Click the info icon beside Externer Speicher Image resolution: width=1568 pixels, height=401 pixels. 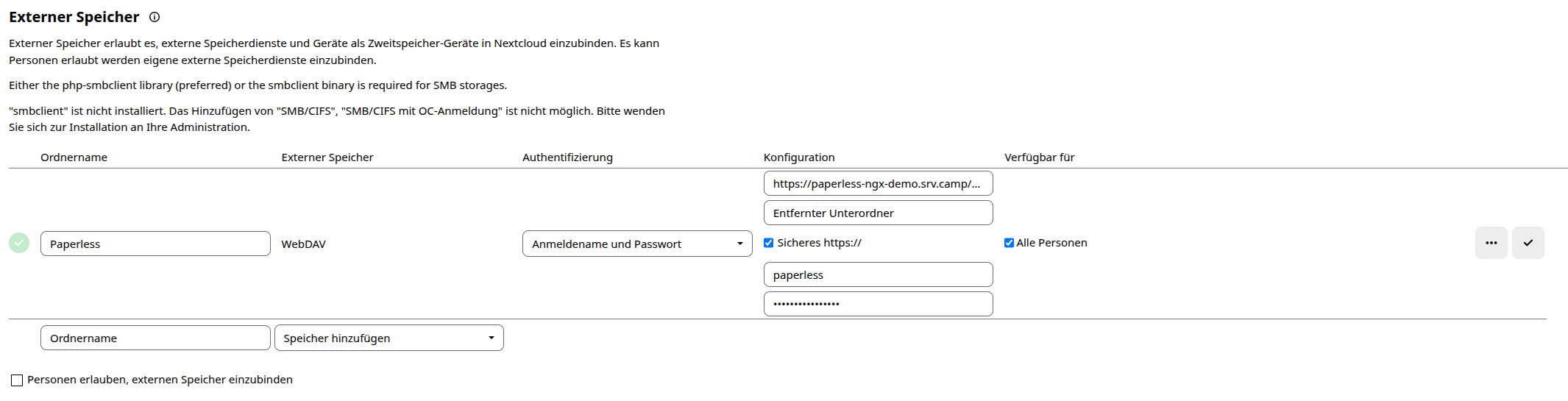click(x=155, y=17)
